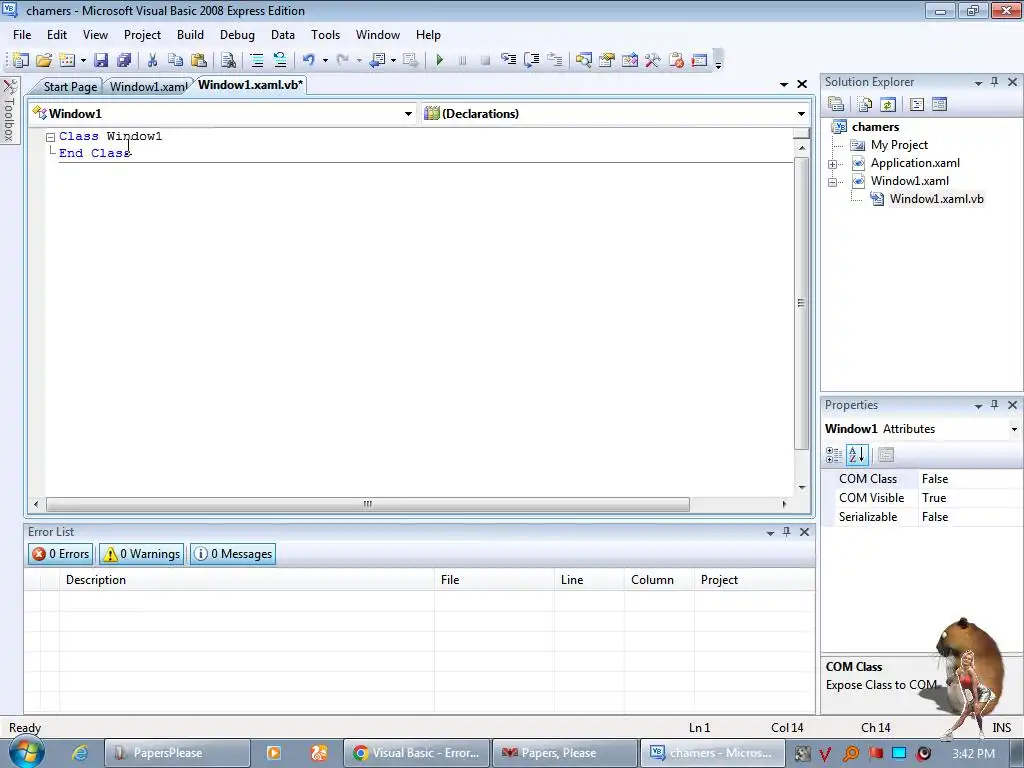Expand the Application.xaml tree node

point(833,164)
